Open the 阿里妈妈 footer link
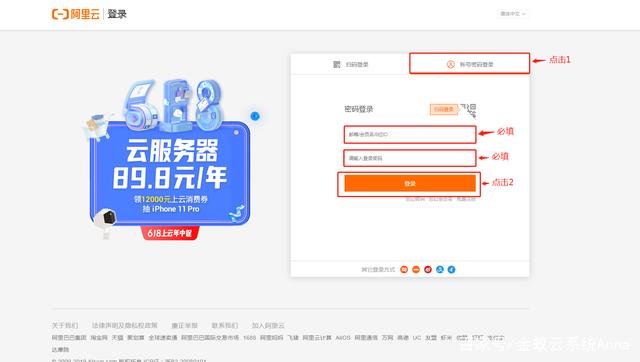 [271, 338]
